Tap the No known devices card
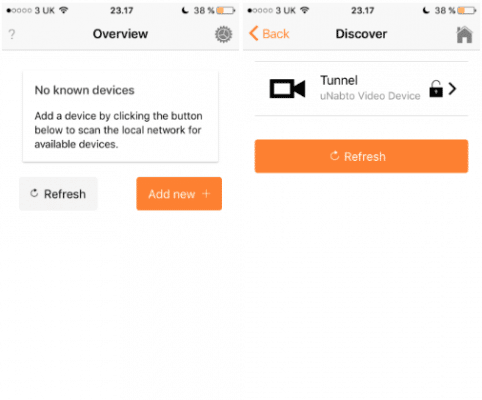The height and width of the screenshot is (400, 482). [120, 117]
